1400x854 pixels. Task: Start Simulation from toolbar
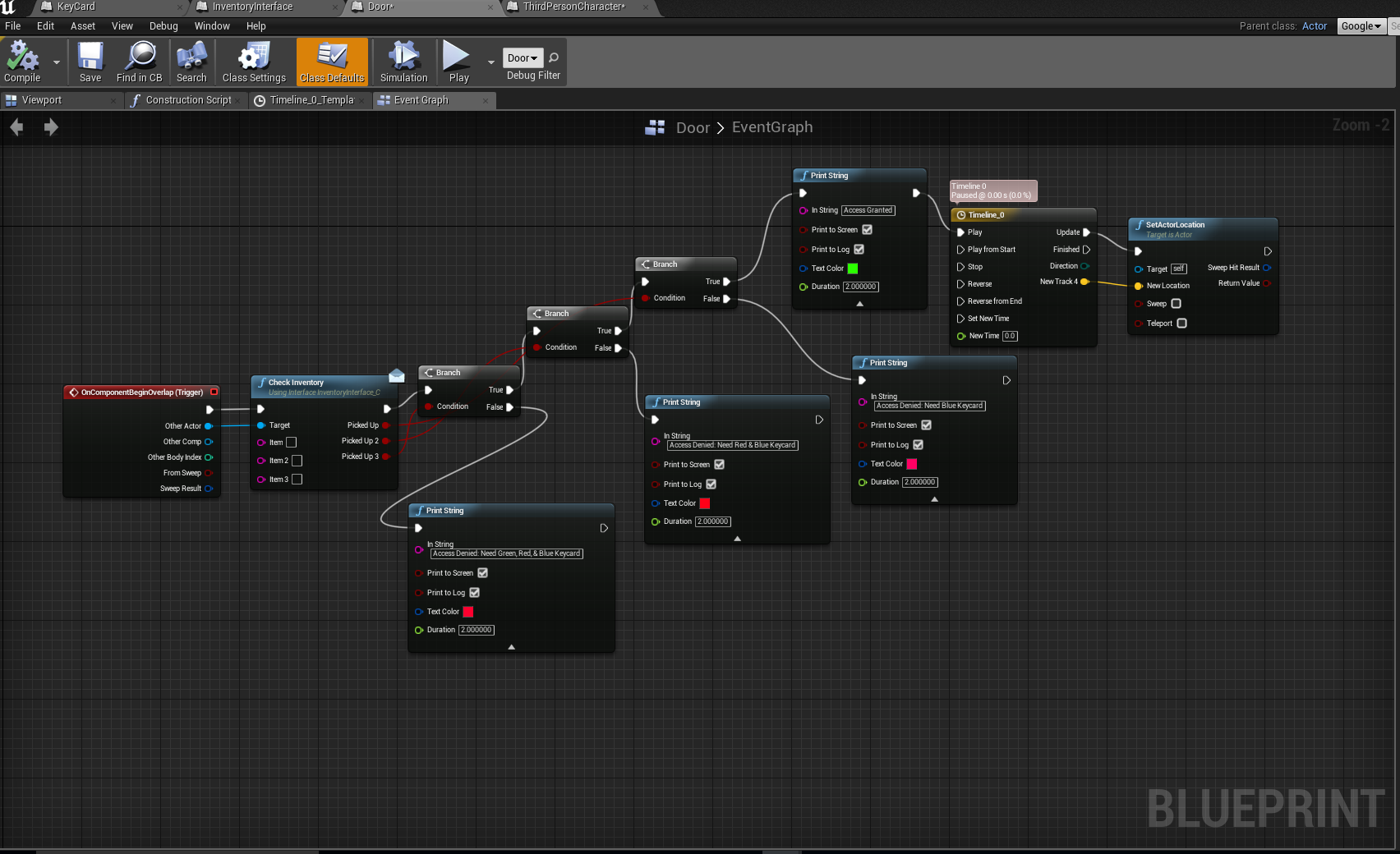[403, 61]
